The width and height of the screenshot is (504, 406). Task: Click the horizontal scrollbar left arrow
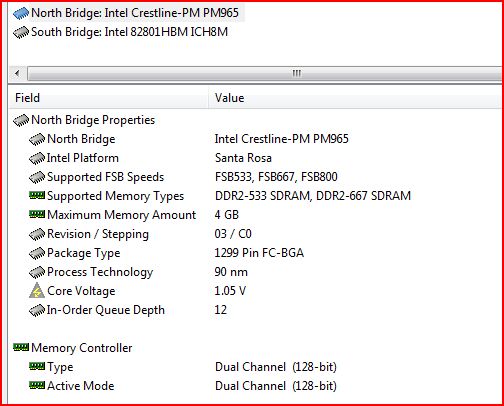(x=17, y=73)
